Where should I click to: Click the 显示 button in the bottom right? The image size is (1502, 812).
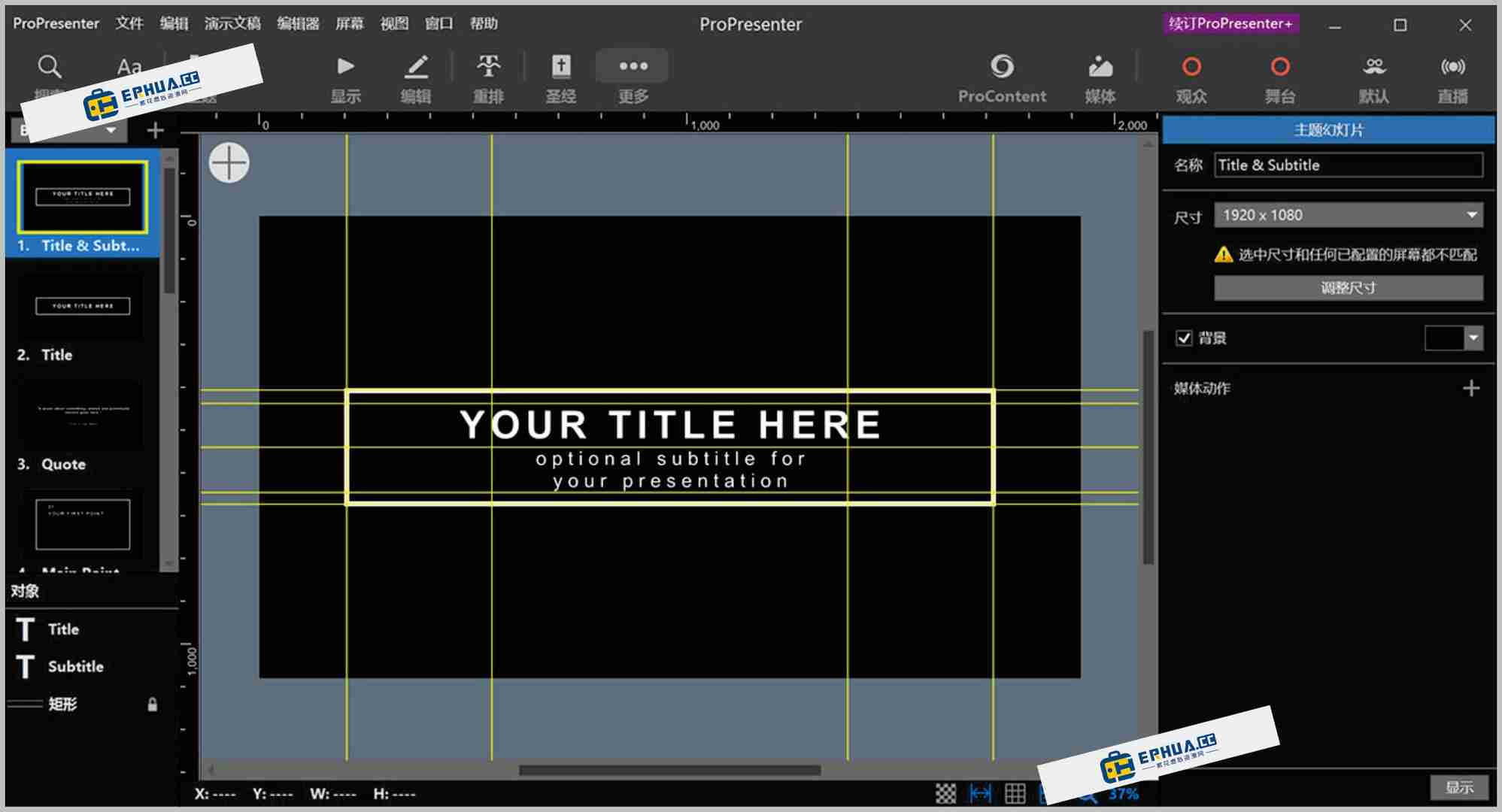(1459, 787)
